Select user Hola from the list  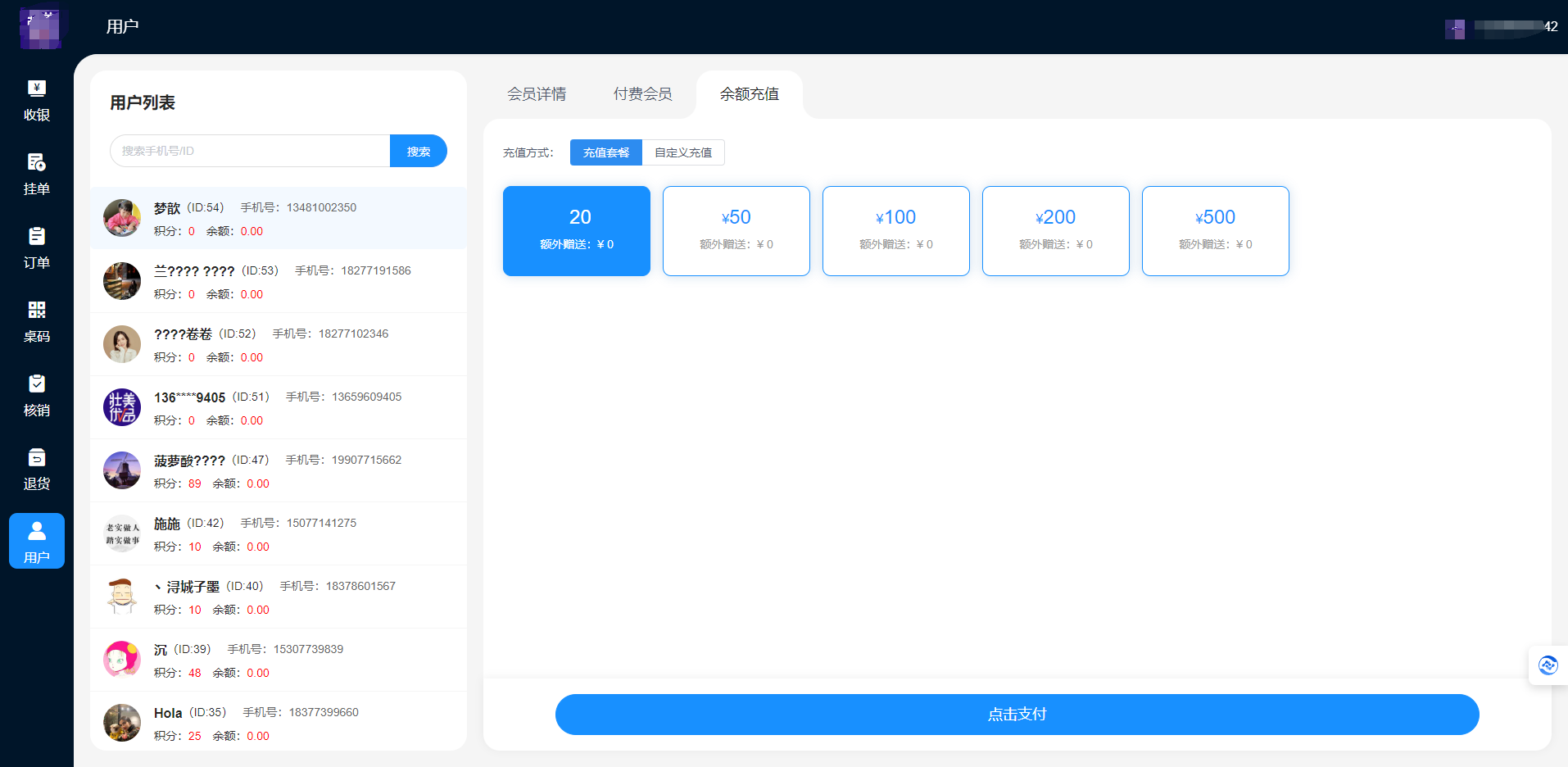pos(279,723)
